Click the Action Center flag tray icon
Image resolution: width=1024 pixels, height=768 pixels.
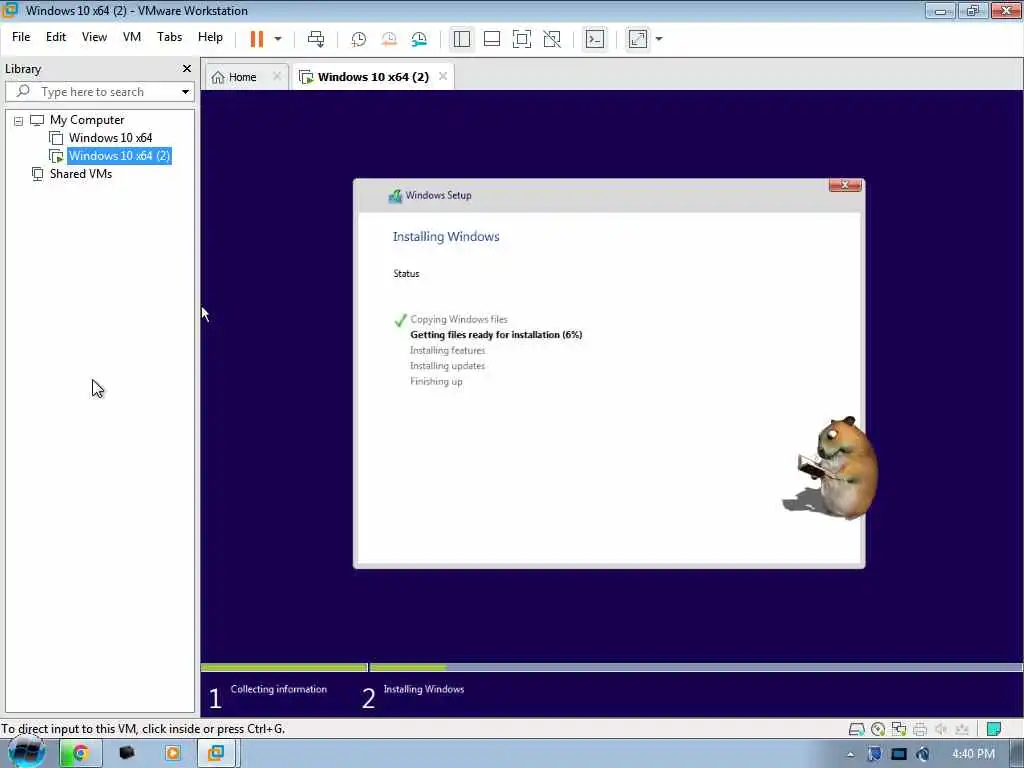click(874, 754)
